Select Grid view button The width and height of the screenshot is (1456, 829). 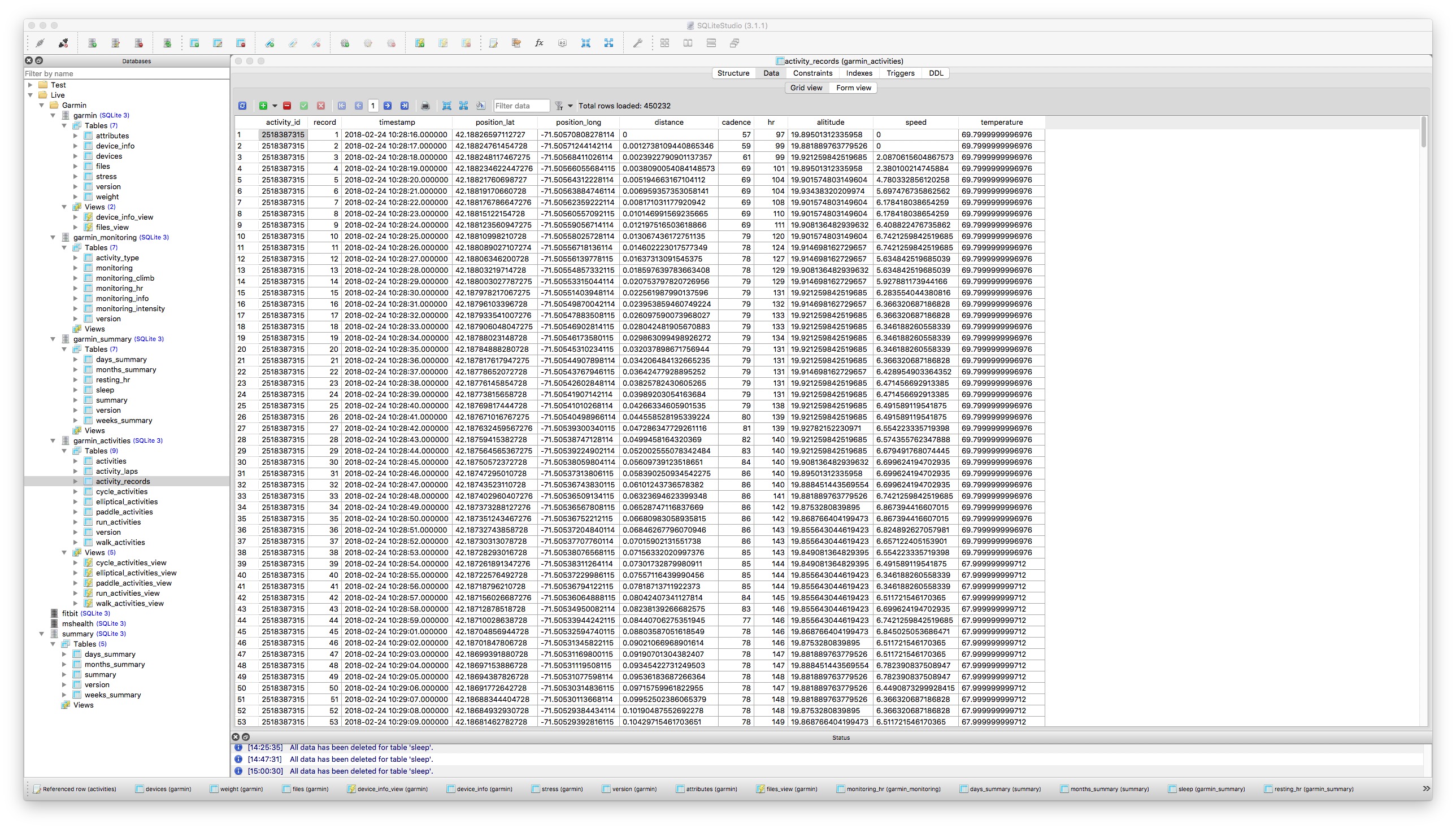pyautogui.click(x=806, y=88)
